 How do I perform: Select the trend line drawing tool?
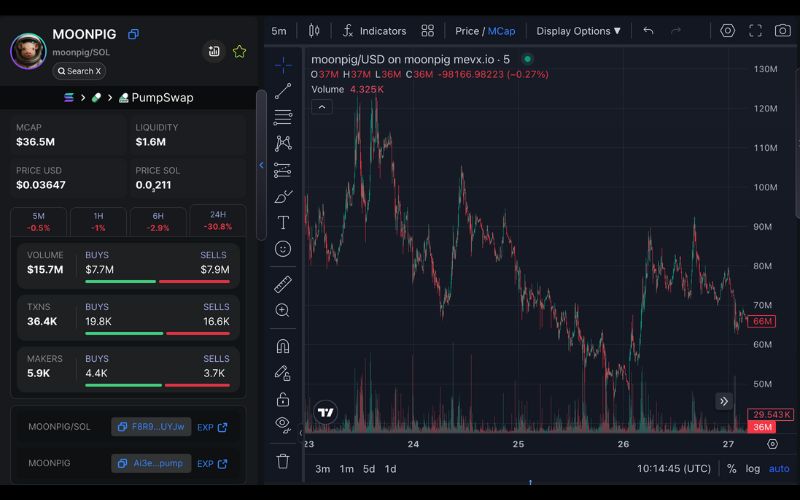coord(283,91)
